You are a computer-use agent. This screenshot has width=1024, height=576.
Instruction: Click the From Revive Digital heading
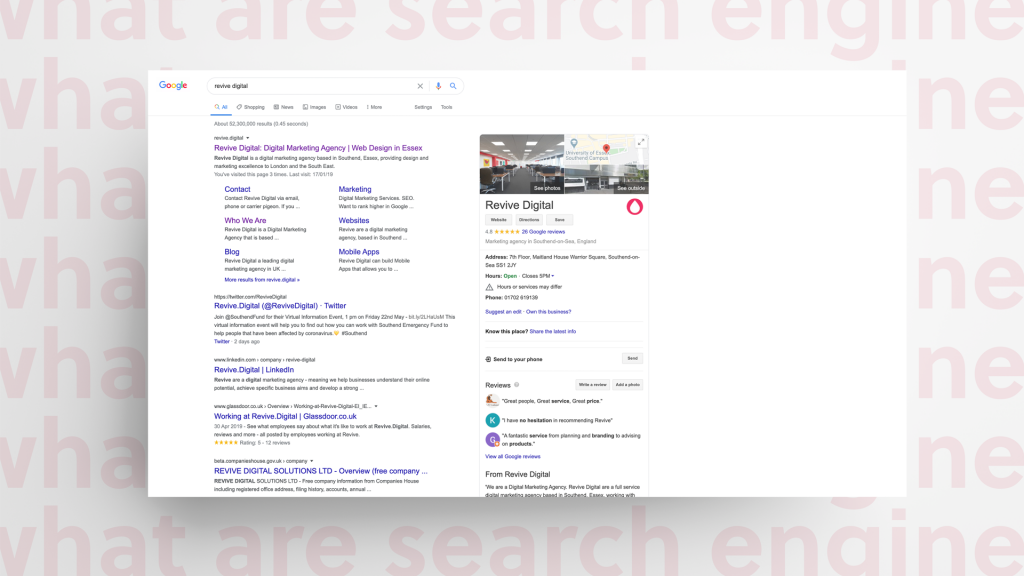point(518,474)
